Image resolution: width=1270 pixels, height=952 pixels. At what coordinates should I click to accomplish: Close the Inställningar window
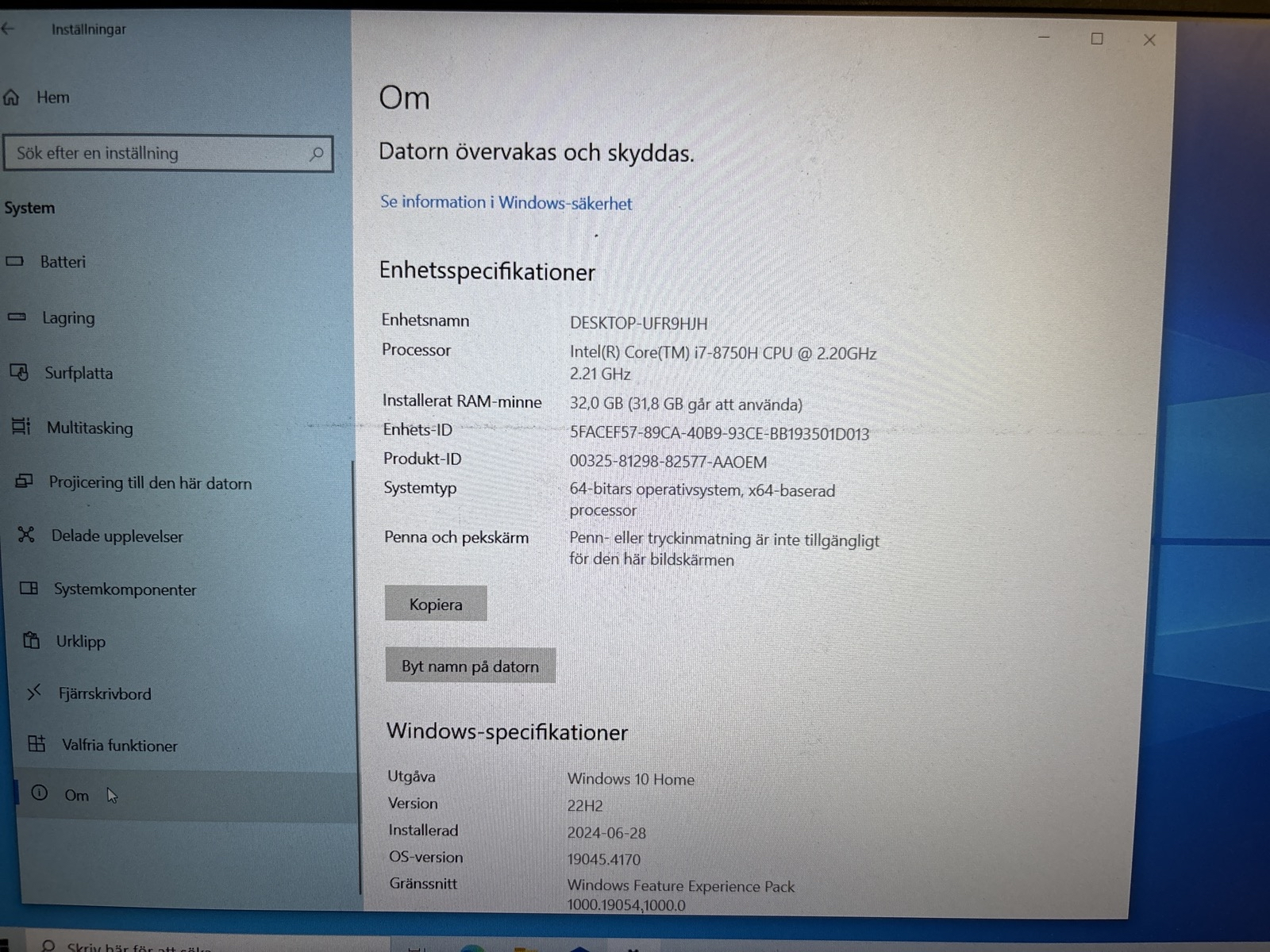[1149, 40]
